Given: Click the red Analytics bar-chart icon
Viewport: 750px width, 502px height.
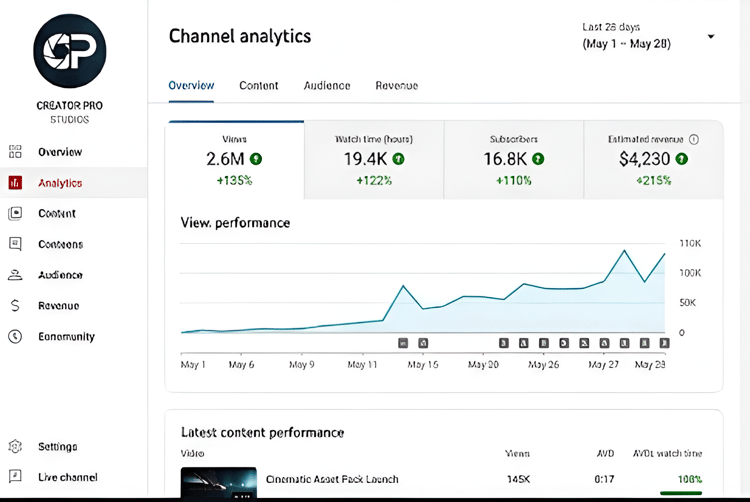Looking at the screenshot, I should coord(15,183).
